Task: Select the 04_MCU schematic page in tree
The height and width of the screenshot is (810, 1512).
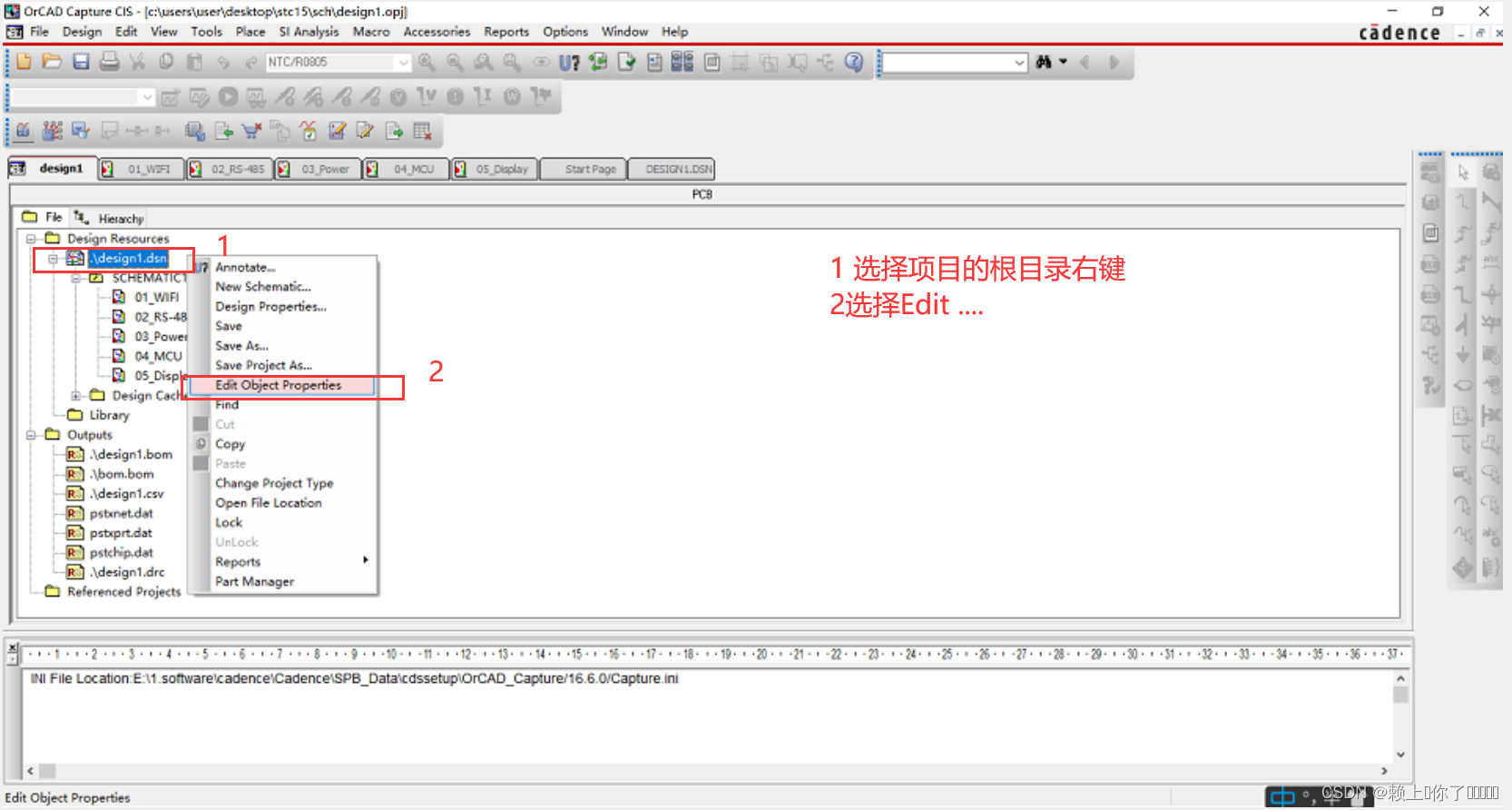Action: [x=158, y=356]
